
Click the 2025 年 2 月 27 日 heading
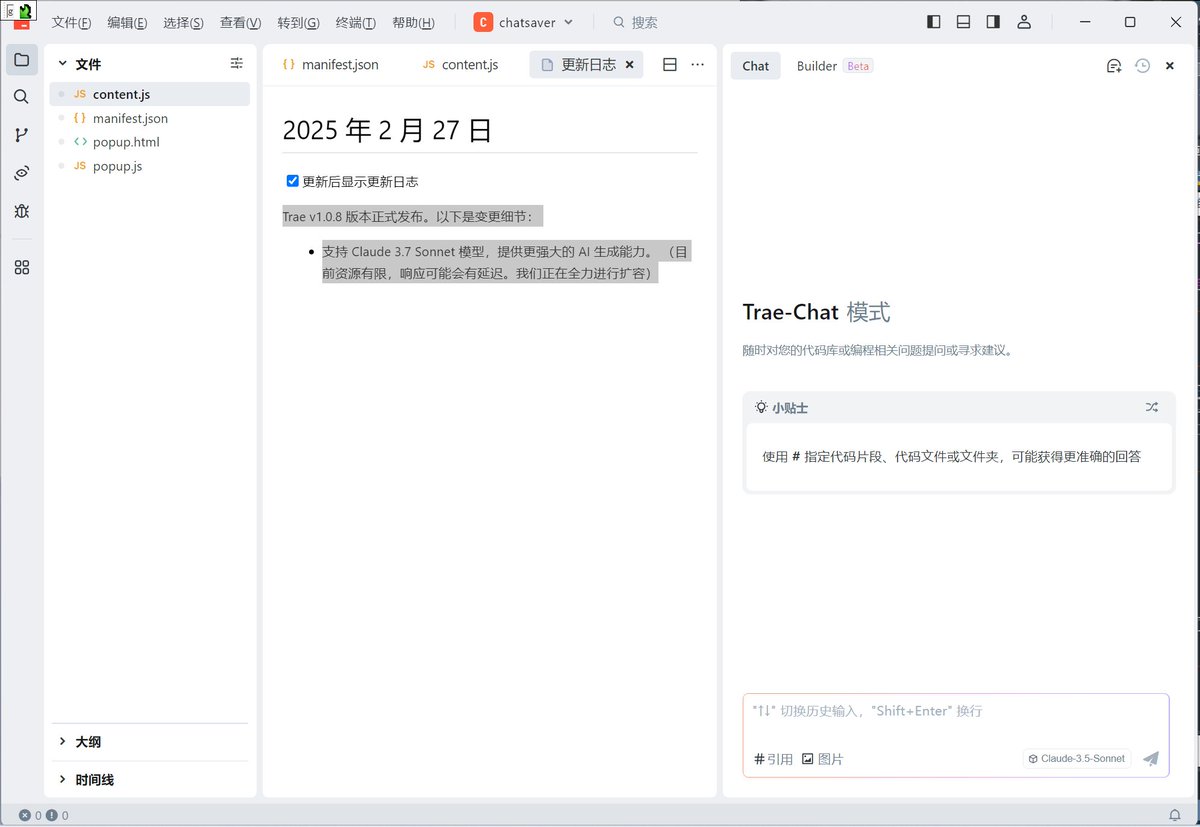[x=387, y=130]
